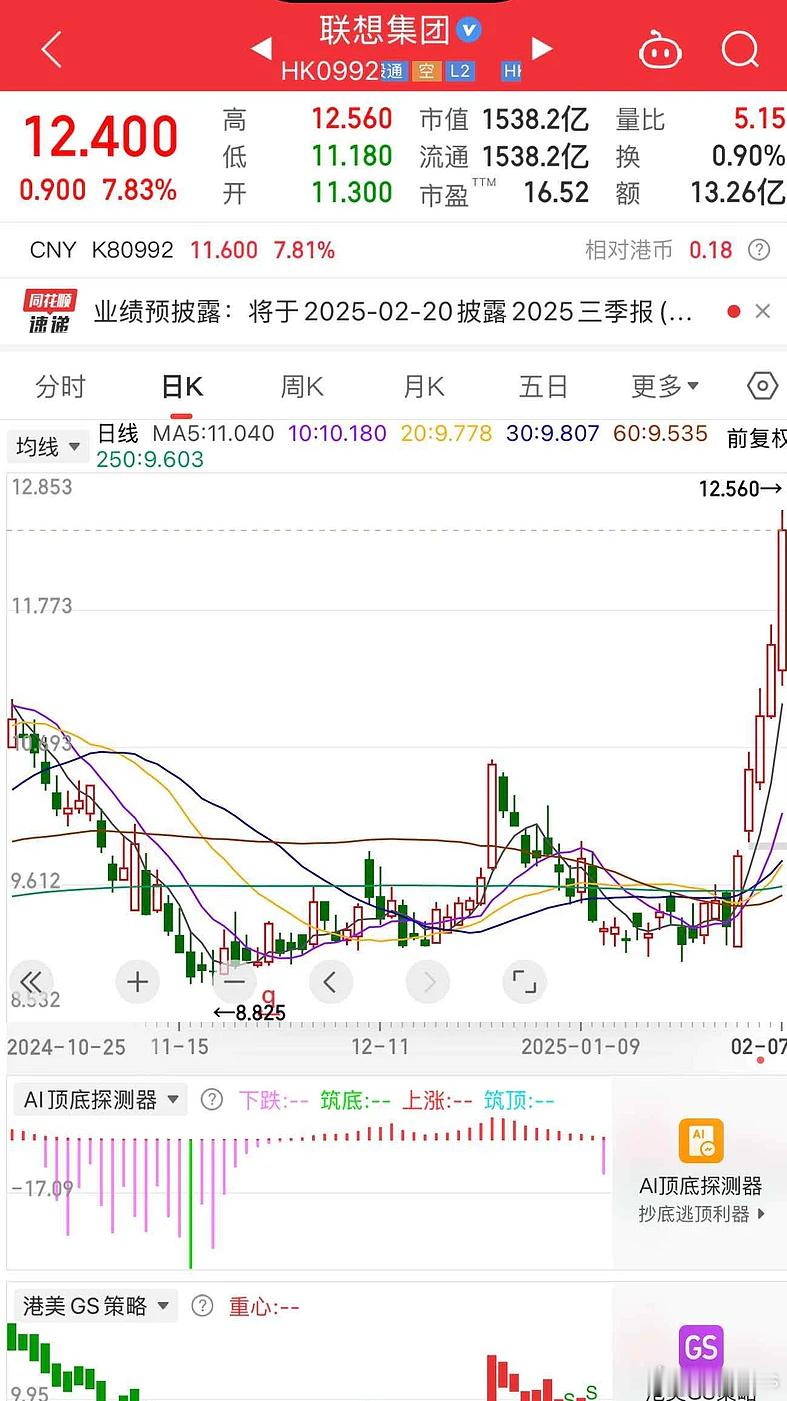Open 港美GS策略 indicator dropdown
This screenshot has width=787, height=1401.
point(96,1306)
